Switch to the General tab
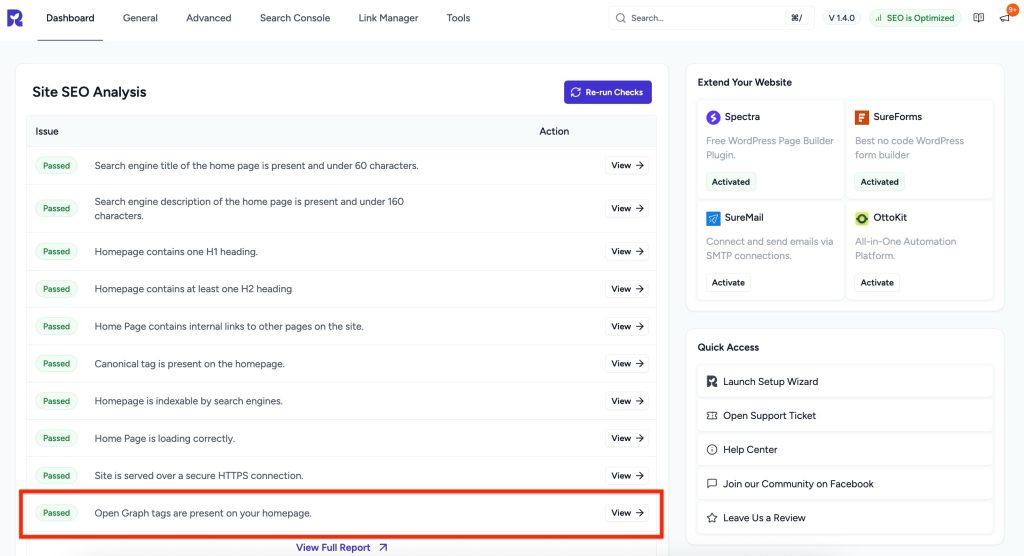 point(140,18)
